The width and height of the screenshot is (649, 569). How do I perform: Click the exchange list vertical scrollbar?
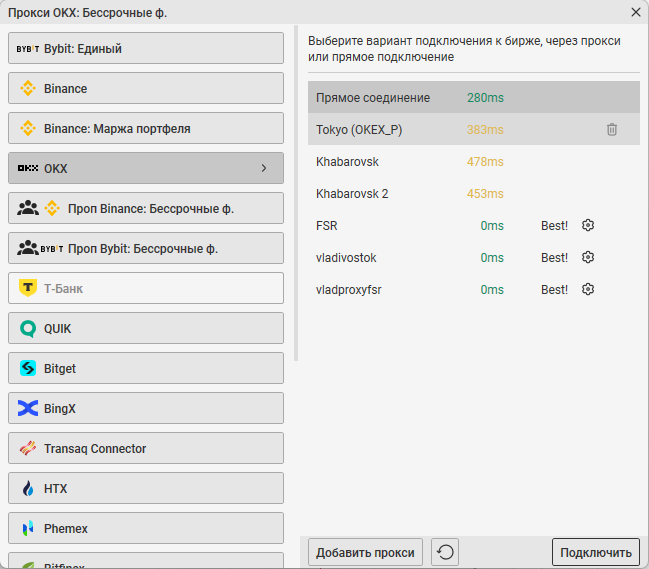[295, 200]
